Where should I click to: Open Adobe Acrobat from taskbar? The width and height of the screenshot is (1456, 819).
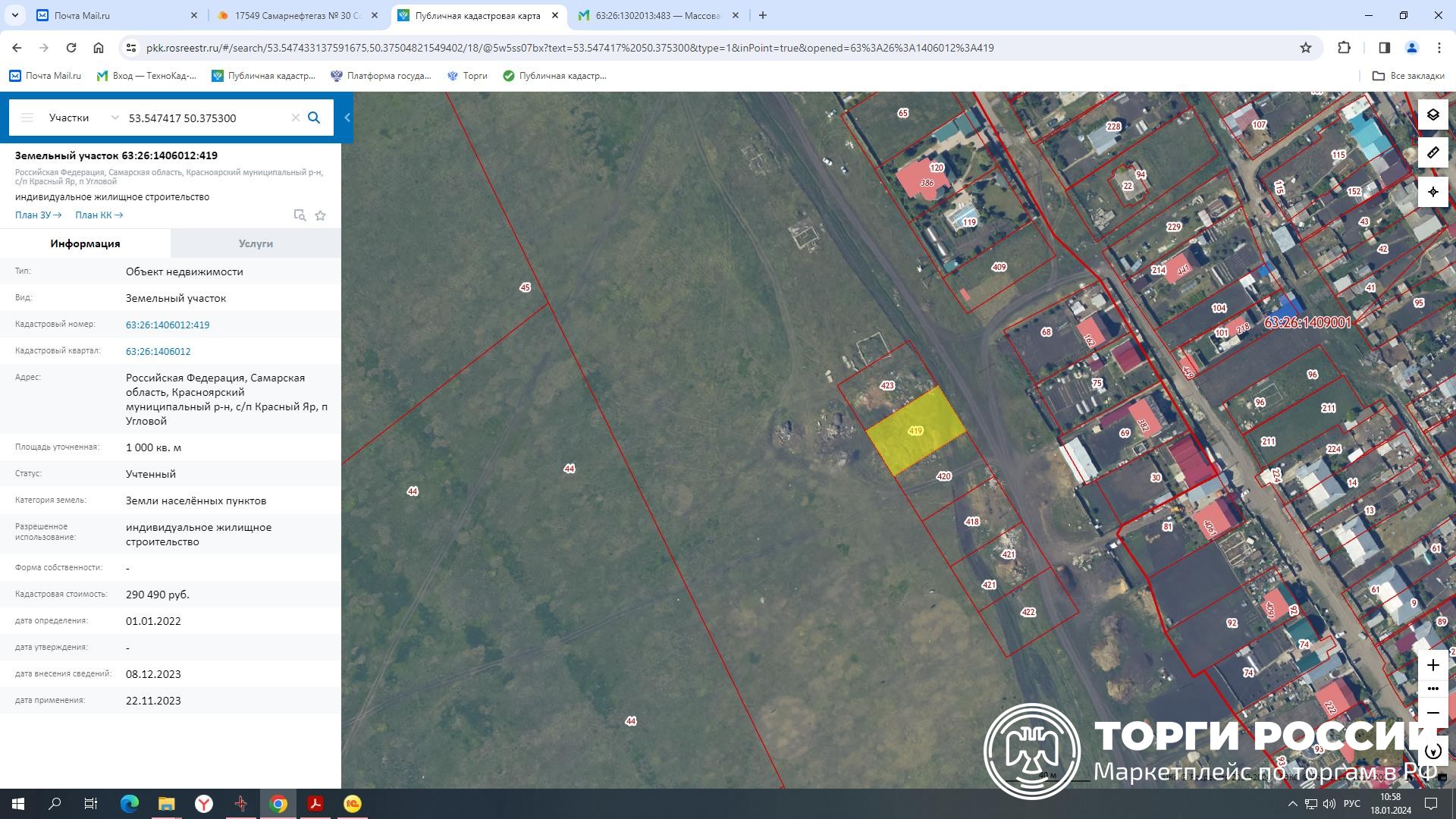coord(315,804)
